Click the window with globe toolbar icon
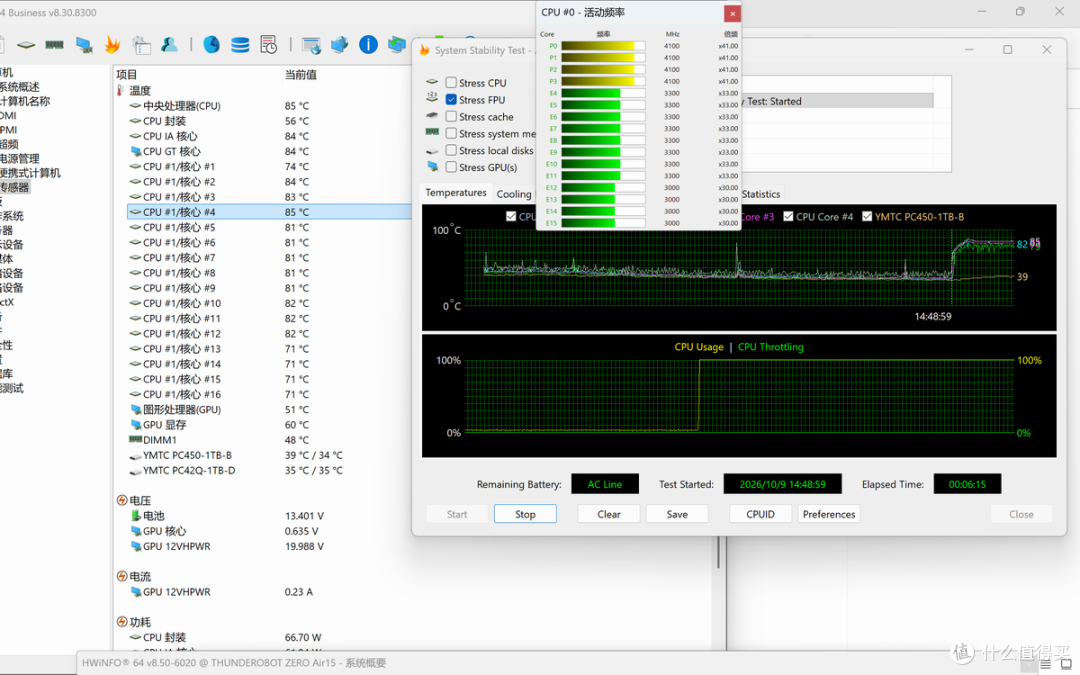 tap(311, 45)
